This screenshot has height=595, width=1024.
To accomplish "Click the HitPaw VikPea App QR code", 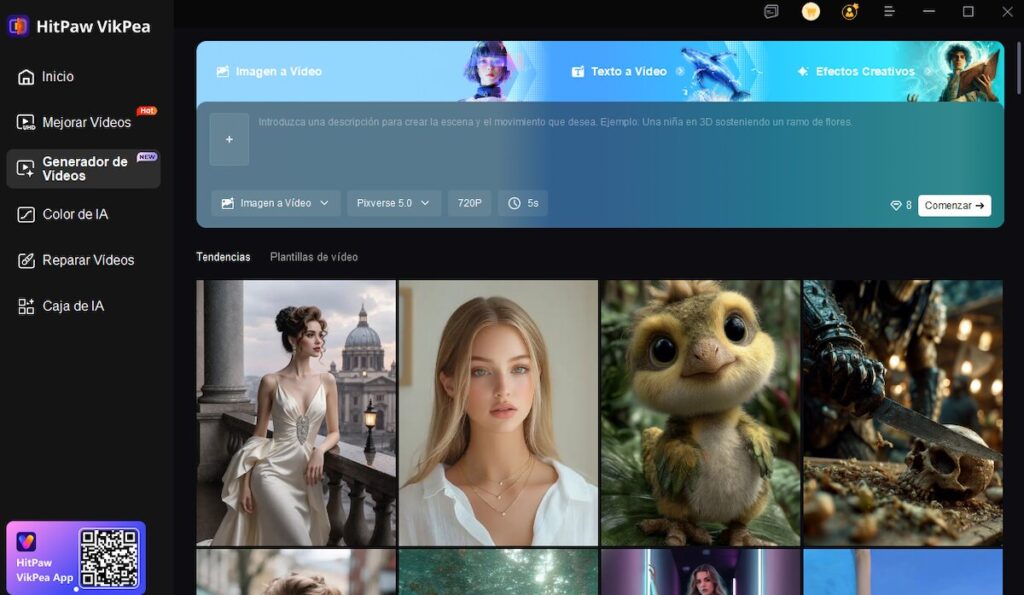I will tap(109, 558).
